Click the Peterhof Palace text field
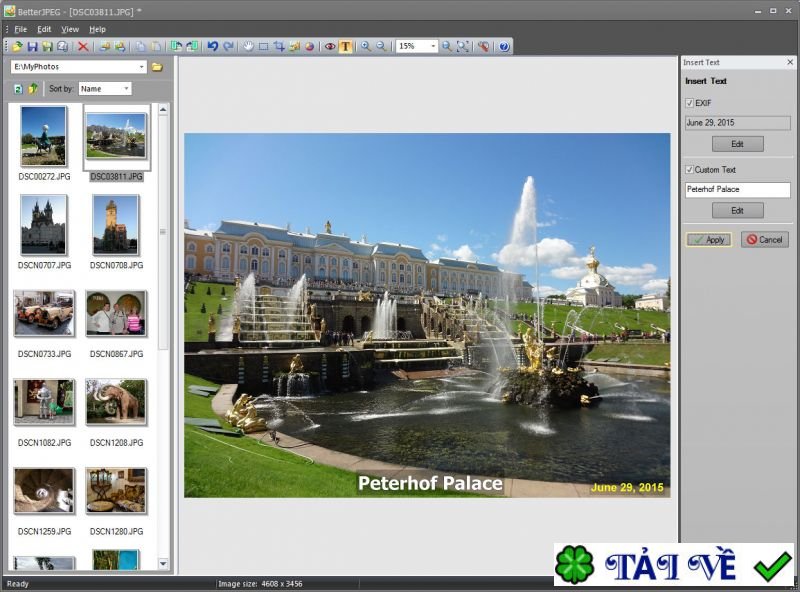The image size is (800, 592). pyautogui.click(x=737, y=189)
